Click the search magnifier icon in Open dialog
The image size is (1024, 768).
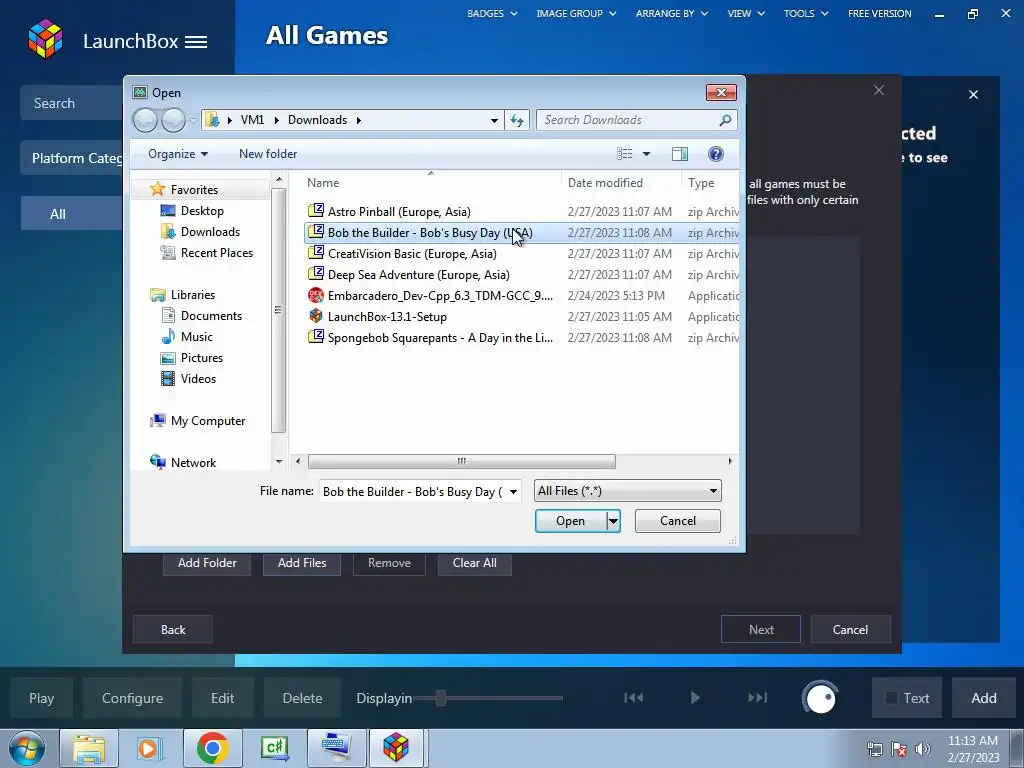[725, 120]
